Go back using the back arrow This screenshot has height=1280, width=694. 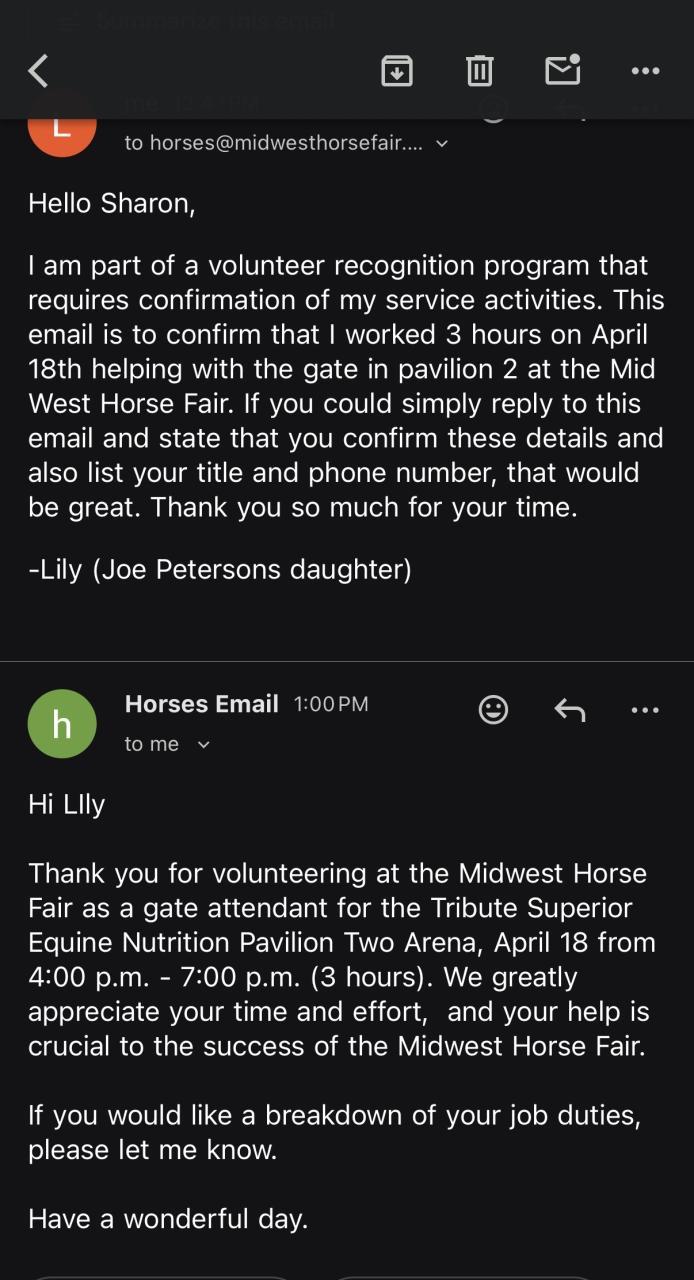(38, 71)
